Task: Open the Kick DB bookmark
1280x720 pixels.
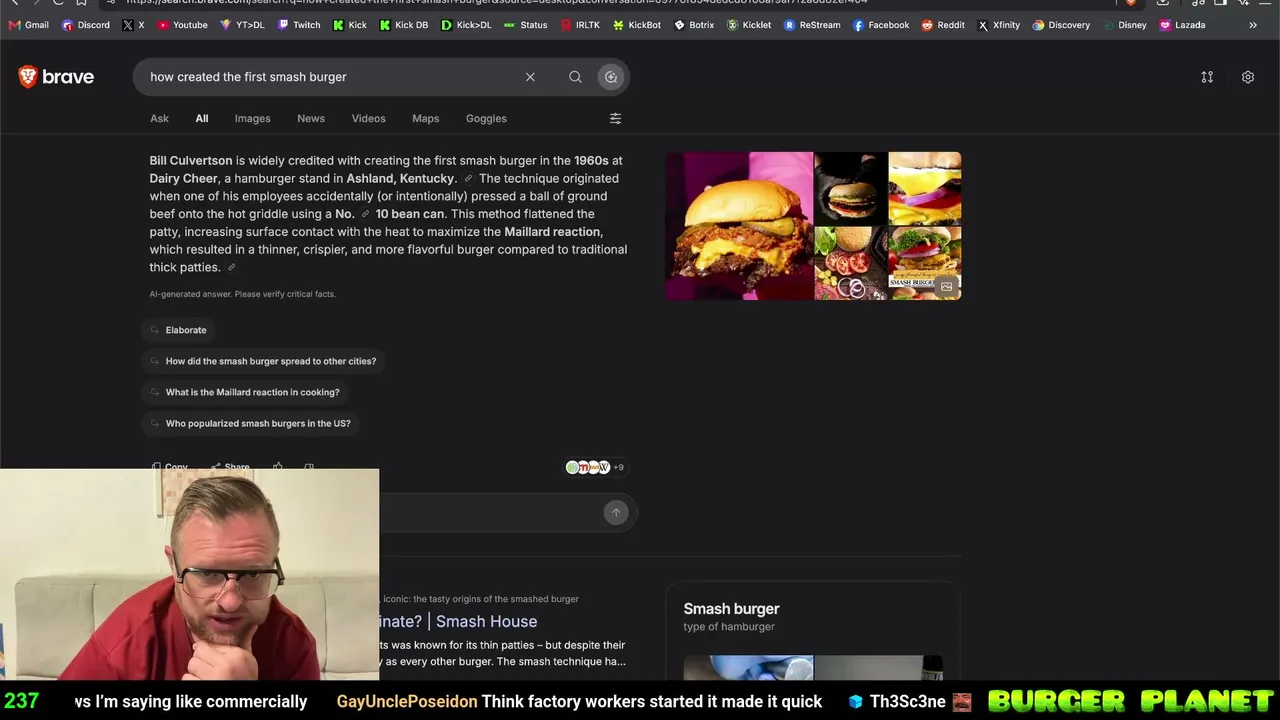Action: point(404,25)
